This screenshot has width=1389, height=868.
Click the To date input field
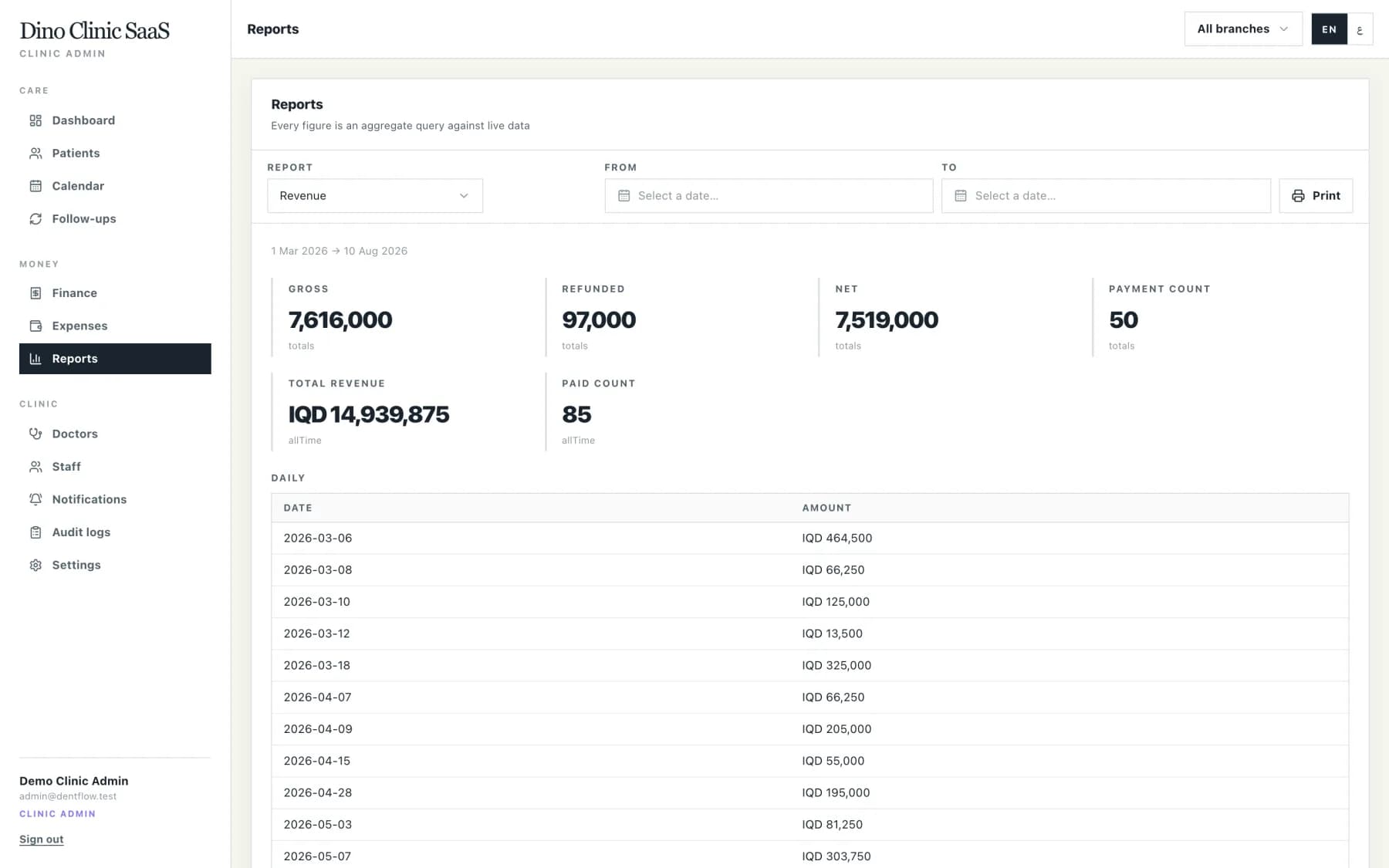(1106, 196)
